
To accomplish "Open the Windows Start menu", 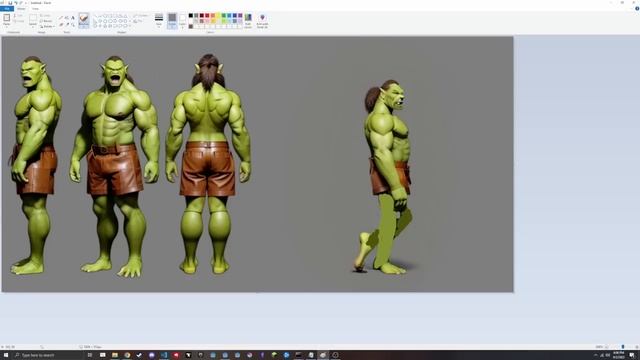I will coord(6,355).
